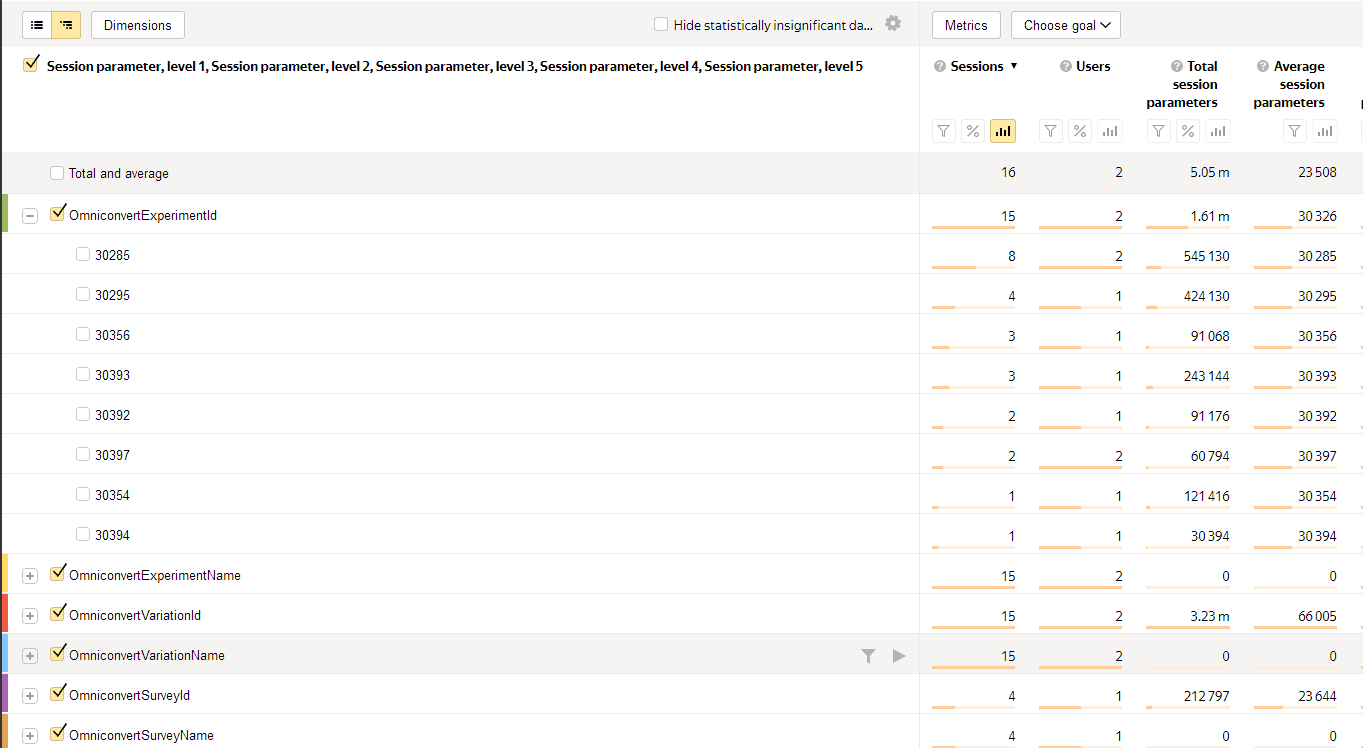This screenshot has height=748, width=1363.
Task: Open the filter icon under Users column
Action: [x=1051, y=131]
